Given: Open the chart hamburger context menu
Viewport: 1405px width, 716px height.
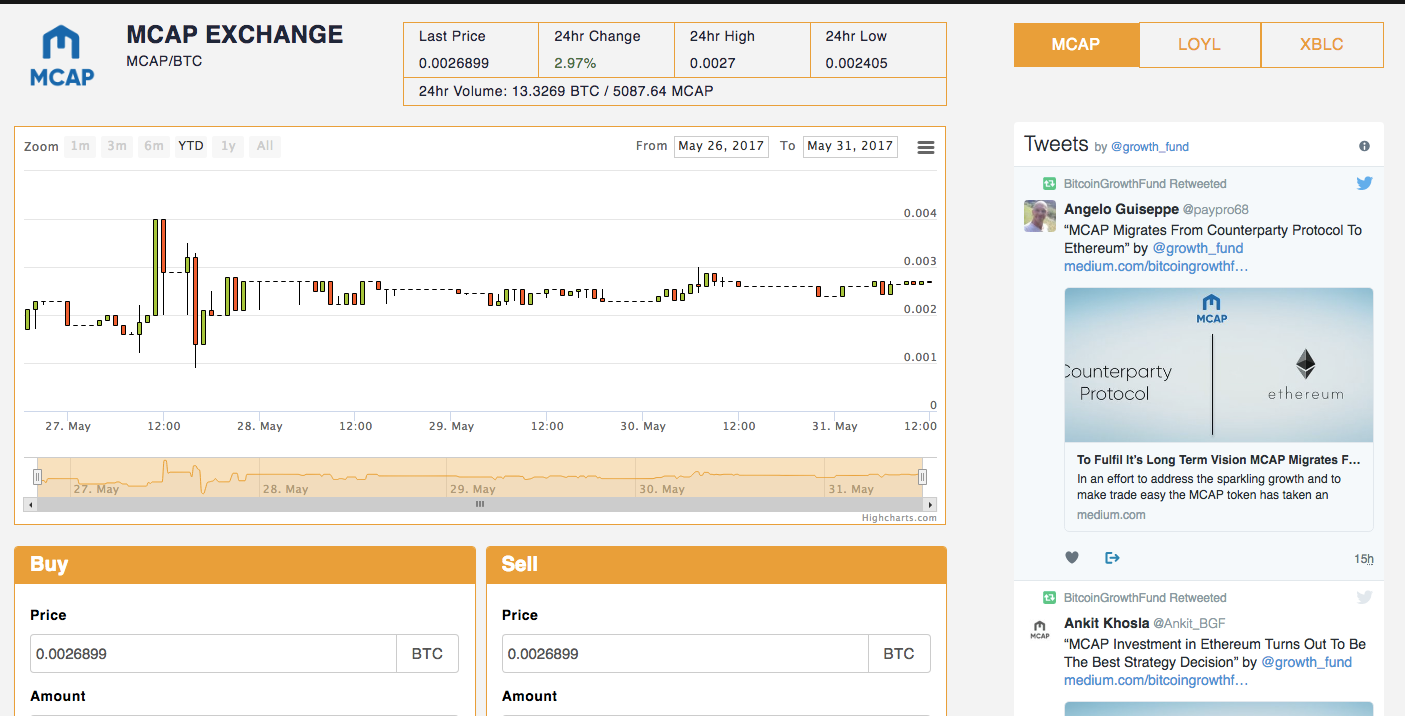Looking at the screenshot, I should (926, 147).
